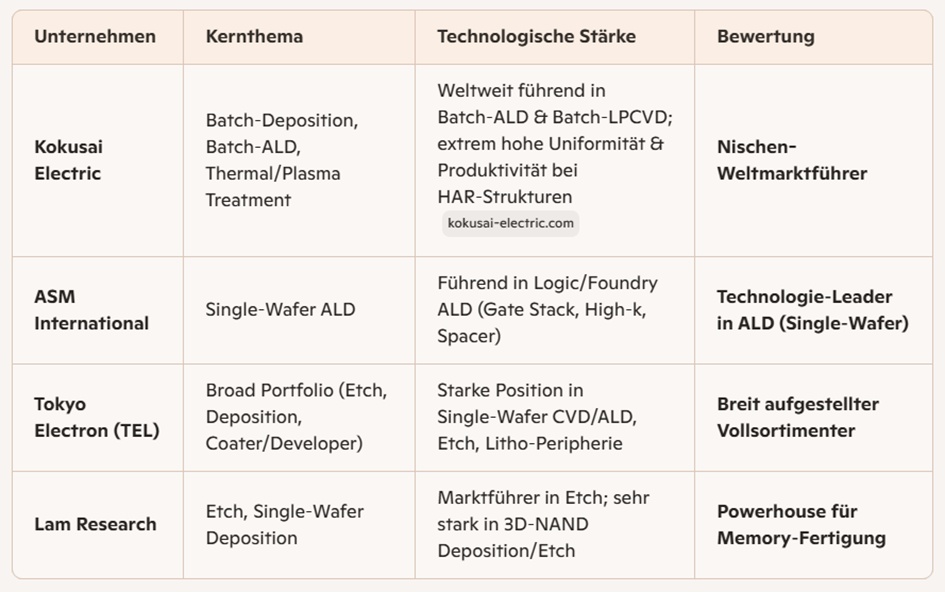Click the Etch, Single-Wafer Deposition cell

(x=285, y=524)
